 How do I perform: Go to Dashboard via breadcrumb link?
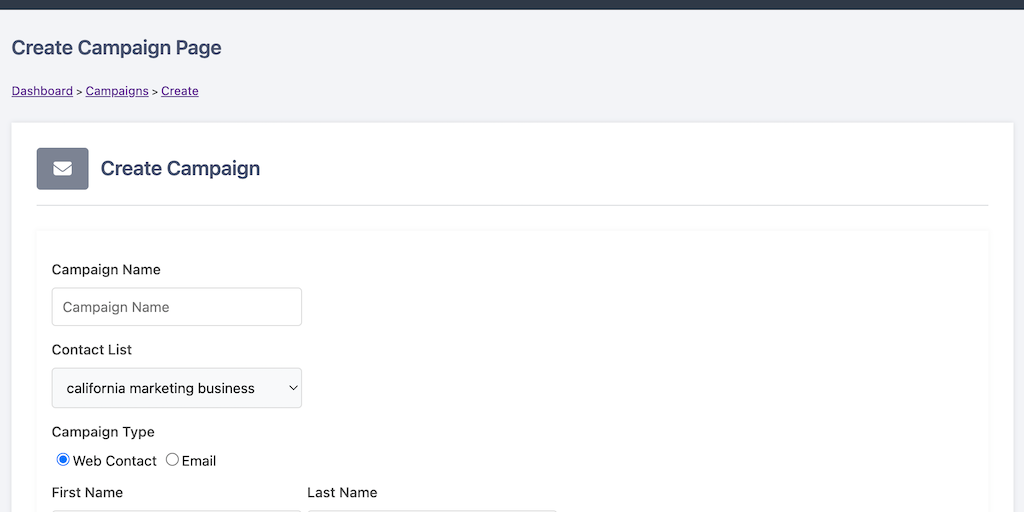(42, 91)
